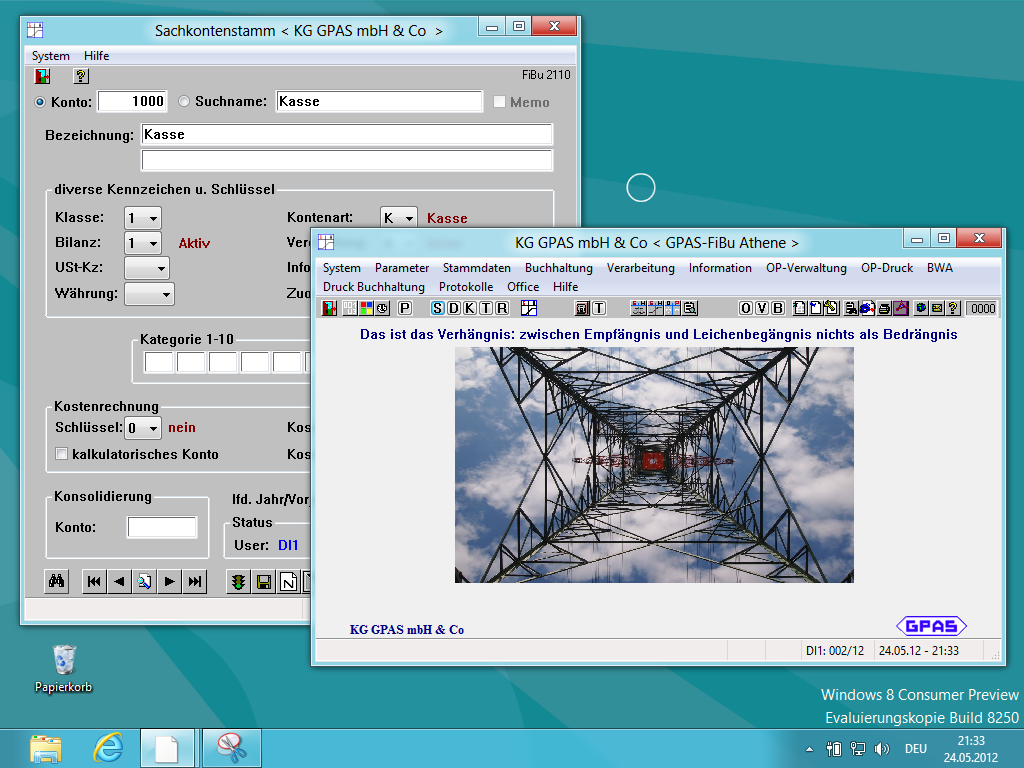Click the floppy disk save icon

point(264,582)
